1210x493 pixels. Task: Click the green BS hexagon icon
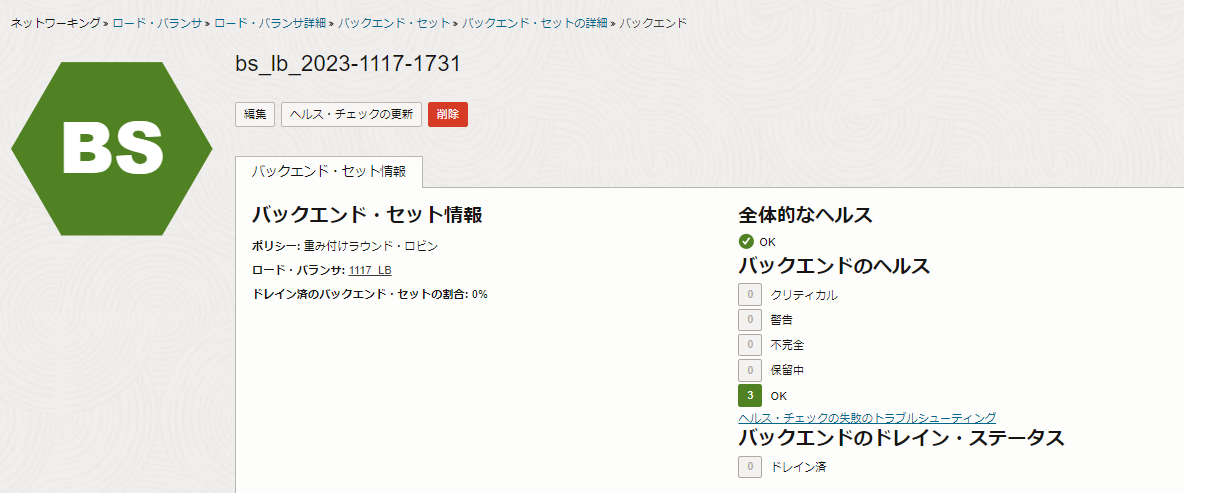pyautogui.click(x=112, y=149)
